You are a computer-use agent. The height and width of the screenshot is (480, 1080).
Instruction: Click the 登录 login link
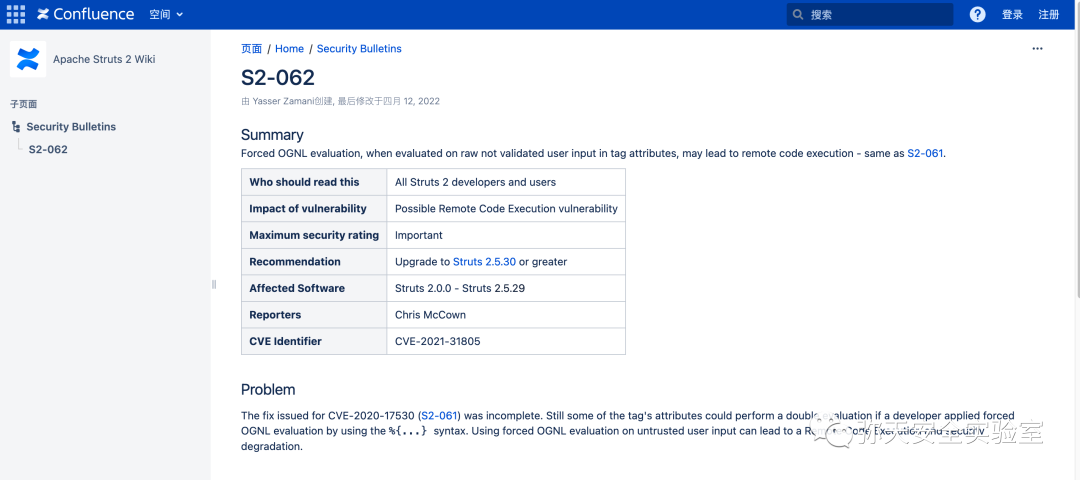[1012, 14]
